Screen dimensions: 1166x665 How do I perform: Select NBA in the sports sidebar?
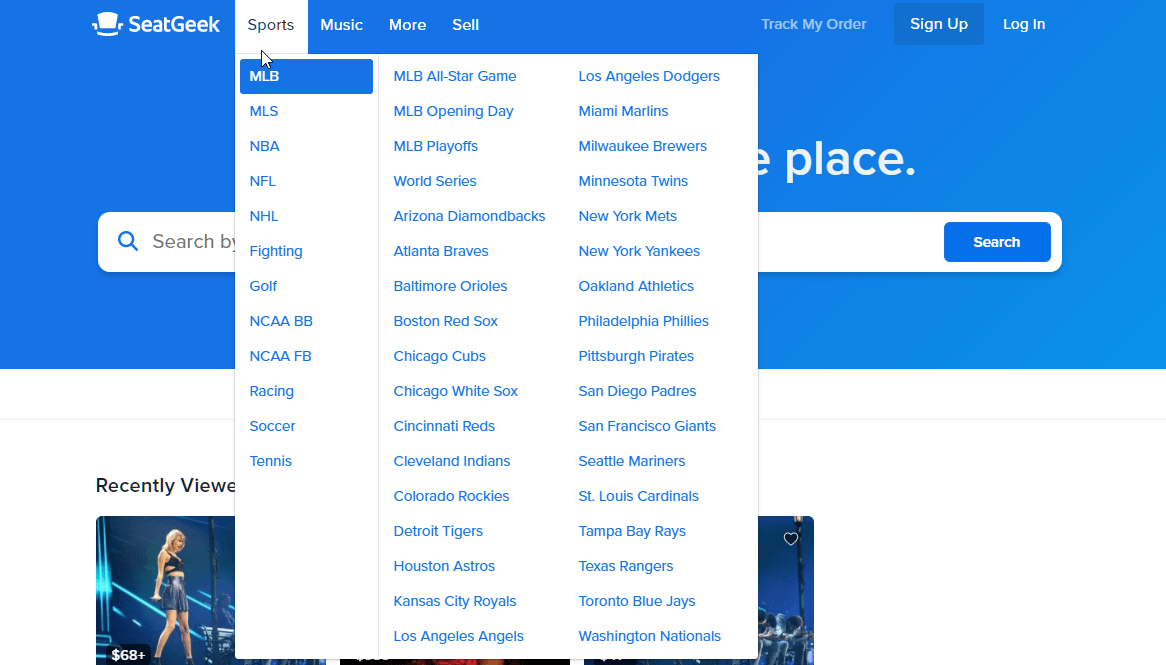click(264, 145)
